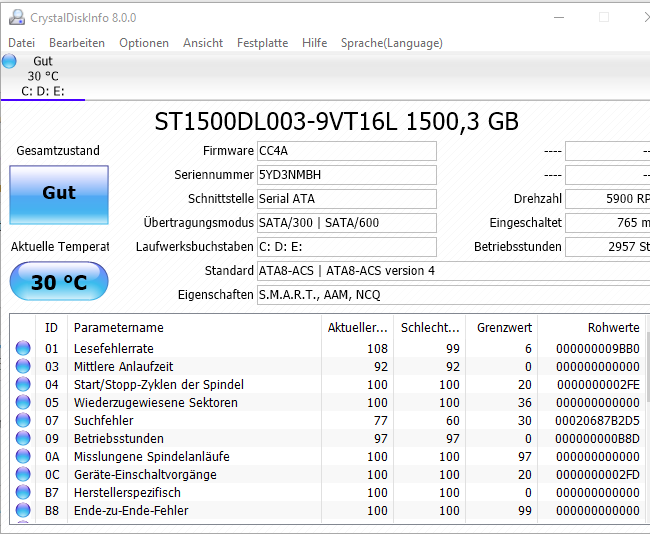Click the Übertragungsmodus field
Image resolution: width=650 pixels, height=534 pixels.
(347, 223)
